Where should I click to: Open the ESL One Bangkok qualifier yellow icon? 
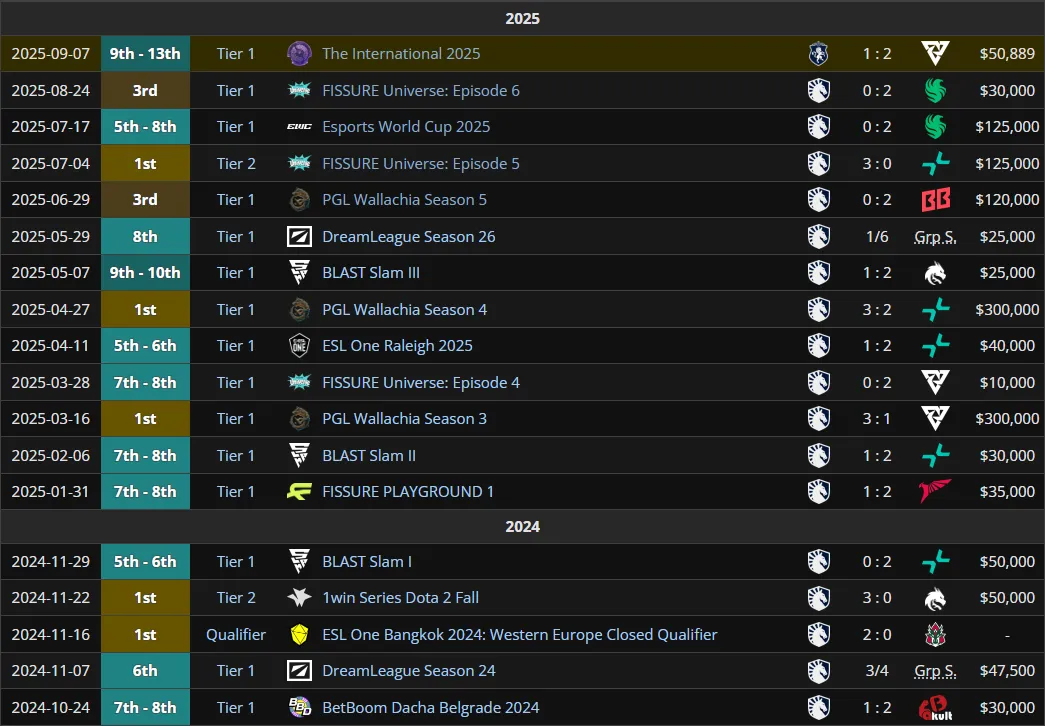point(299,635)
